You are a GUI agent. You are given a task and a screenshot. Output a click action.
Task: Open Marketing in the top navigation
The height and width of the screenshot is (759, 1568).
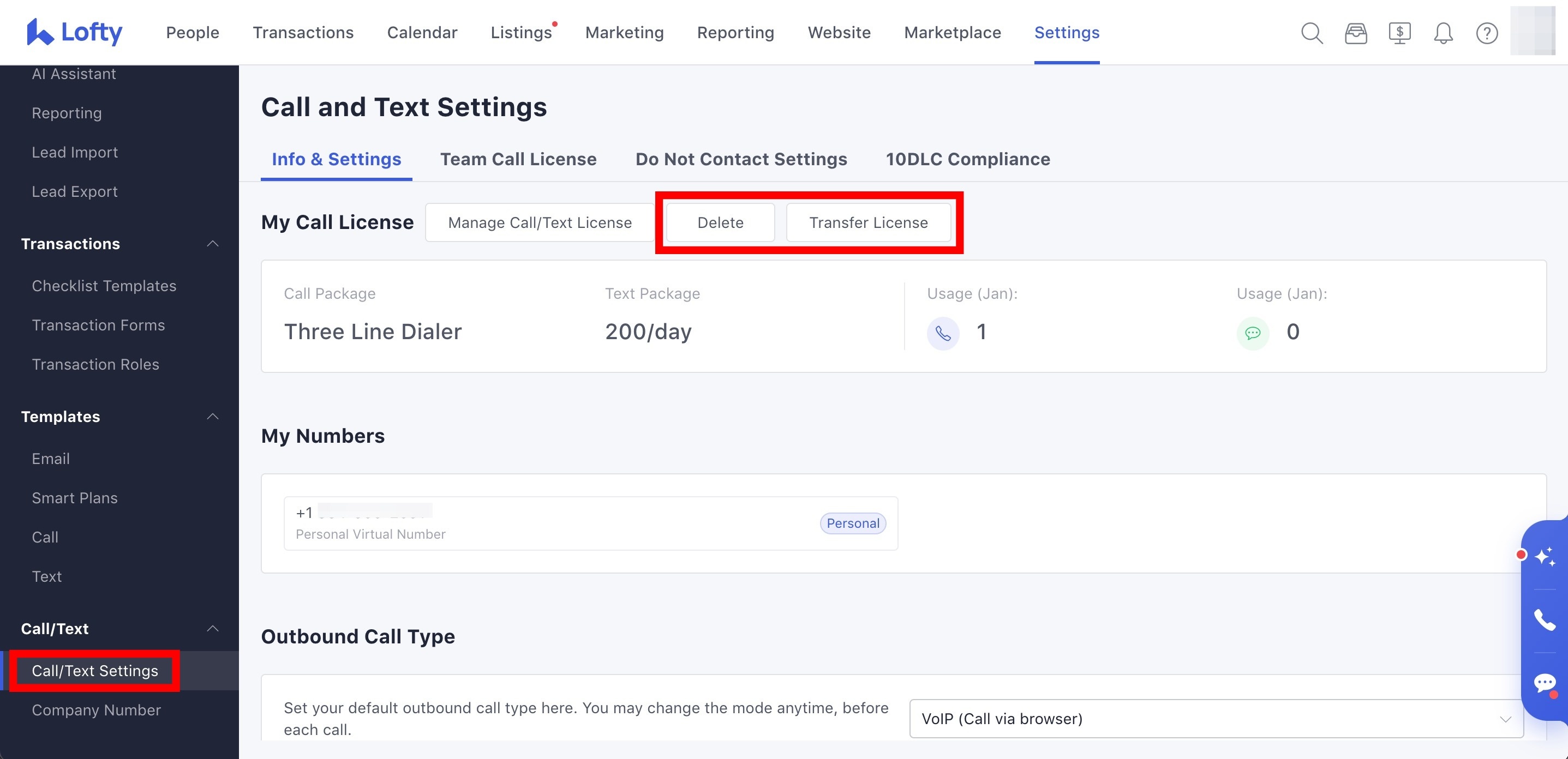(x=625, y=32)
